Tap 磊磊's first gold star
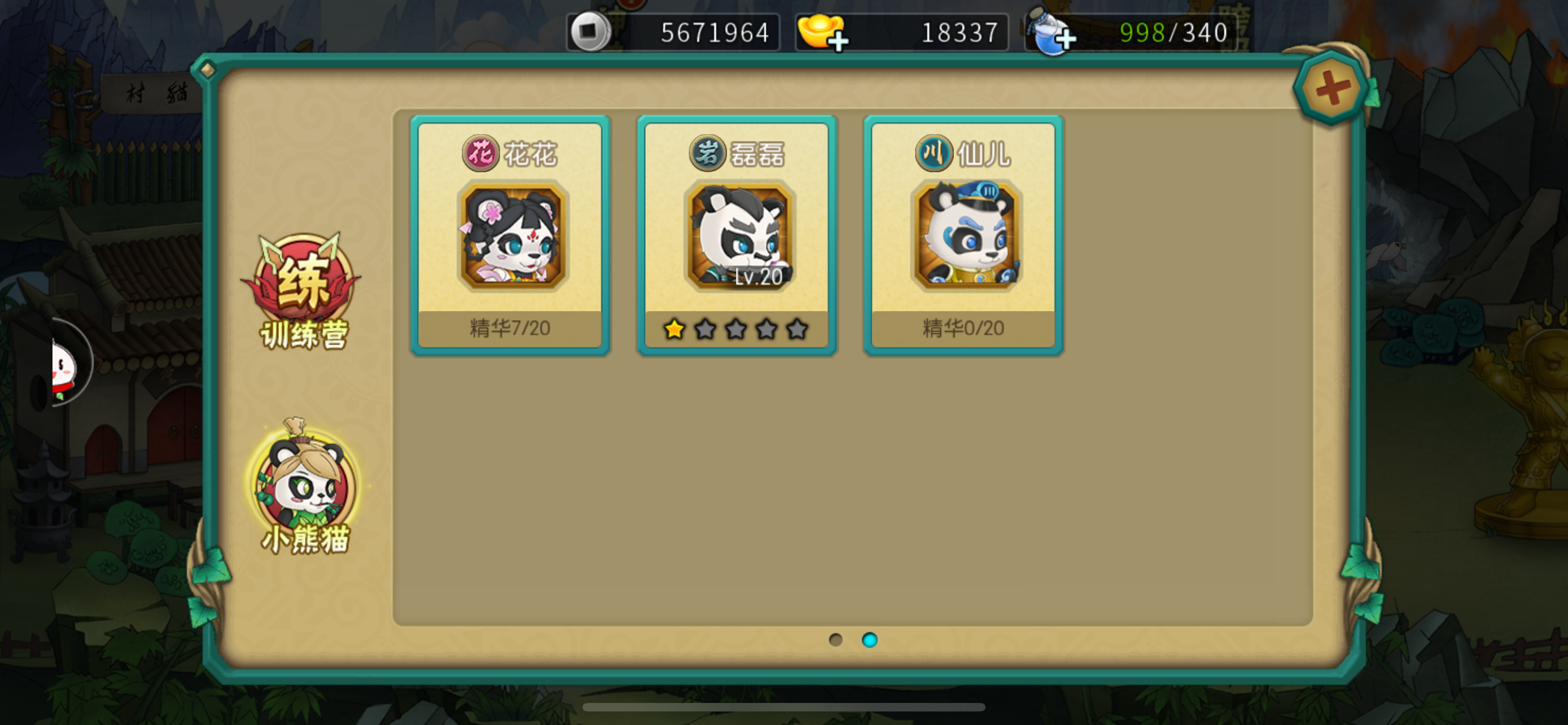Viewport: 1568px width, 725px height. [x=674, y=329]
